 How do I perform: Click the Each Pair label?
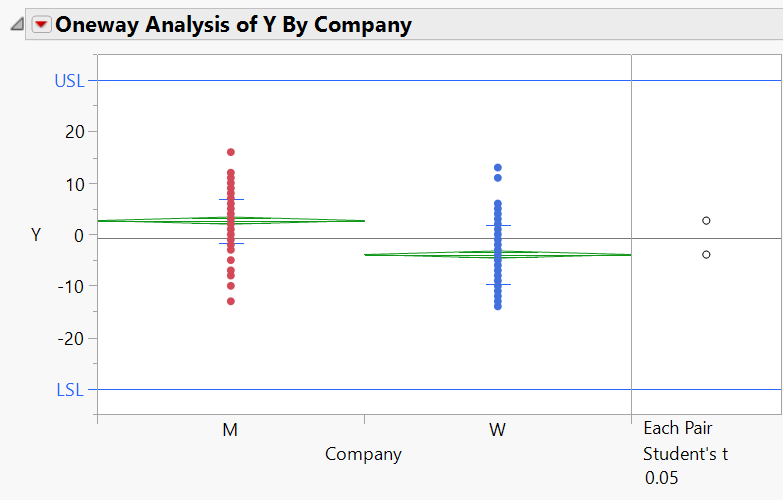678,428
